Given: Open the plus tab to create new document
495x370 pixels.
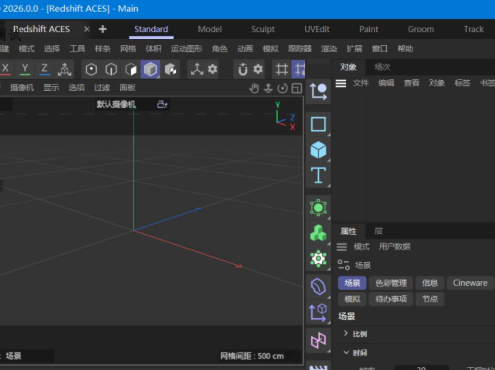Looking at the screenshot, I should 103,29.
